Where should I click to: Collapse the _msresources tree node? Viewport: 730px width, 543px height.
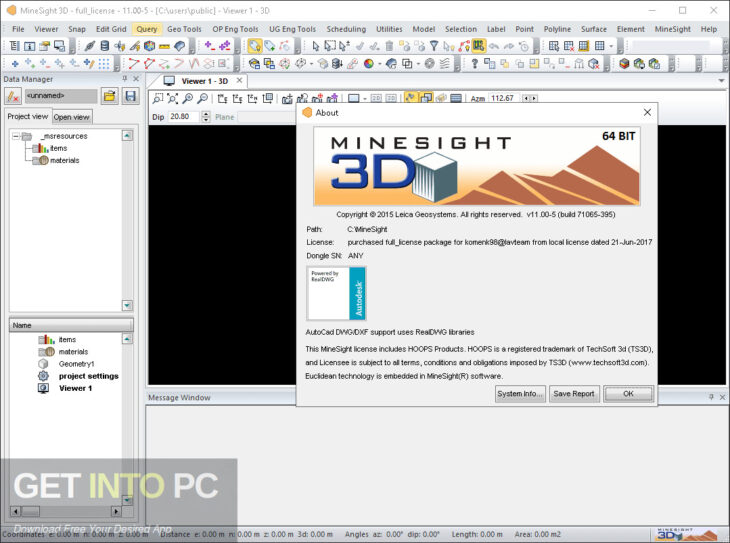click(15, 136)
